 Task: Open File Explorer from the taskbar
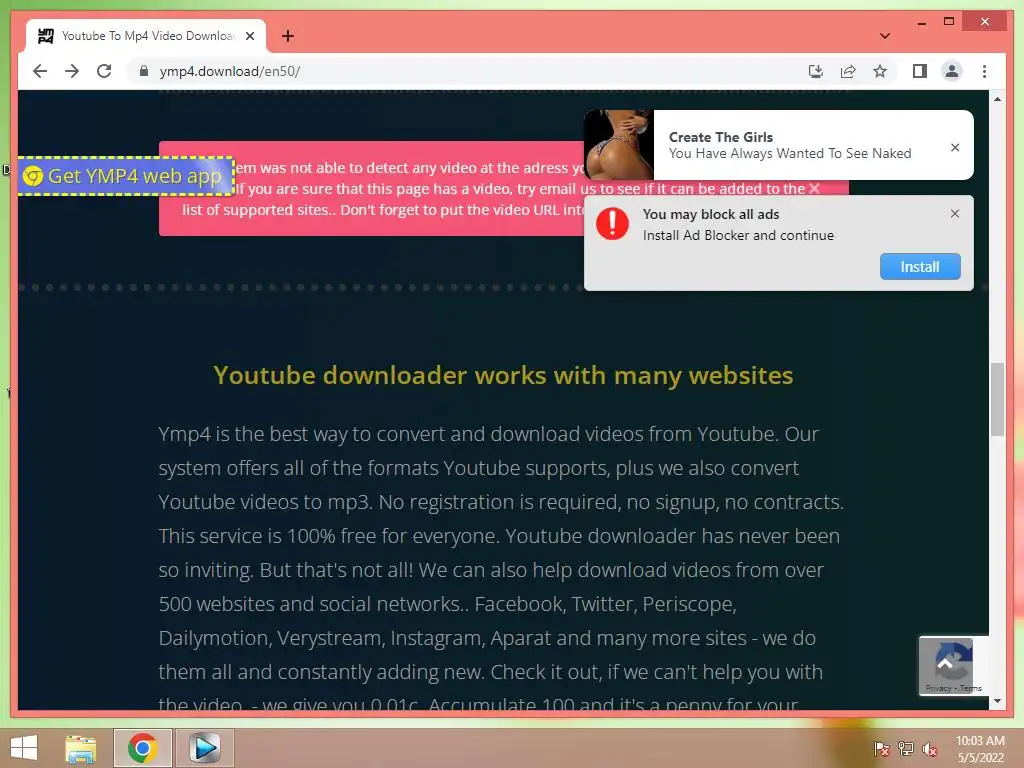[x=81, y=748]
